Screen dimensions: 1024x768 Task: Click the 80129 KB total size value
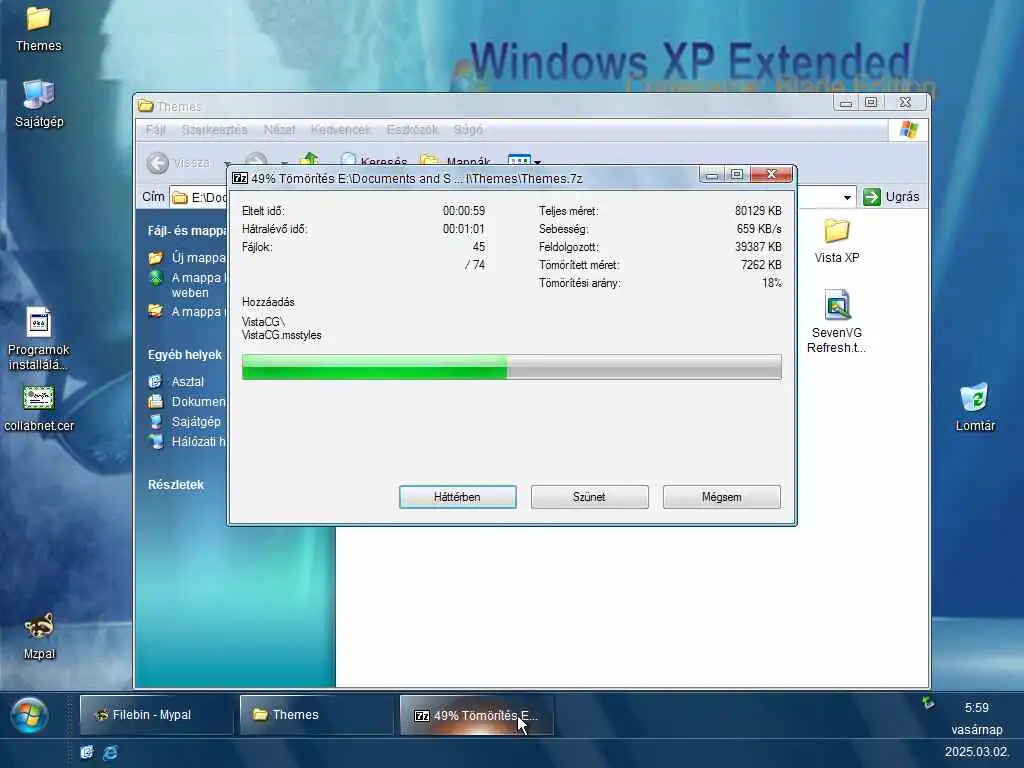(758, 211)
